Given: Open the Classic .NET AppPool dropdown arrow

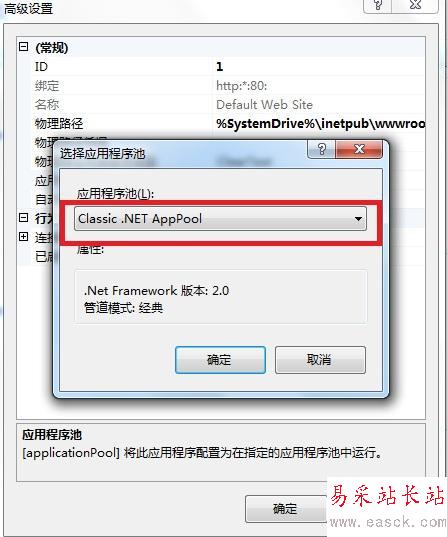Looking at the screenshot, I should [x=358, y=218].
